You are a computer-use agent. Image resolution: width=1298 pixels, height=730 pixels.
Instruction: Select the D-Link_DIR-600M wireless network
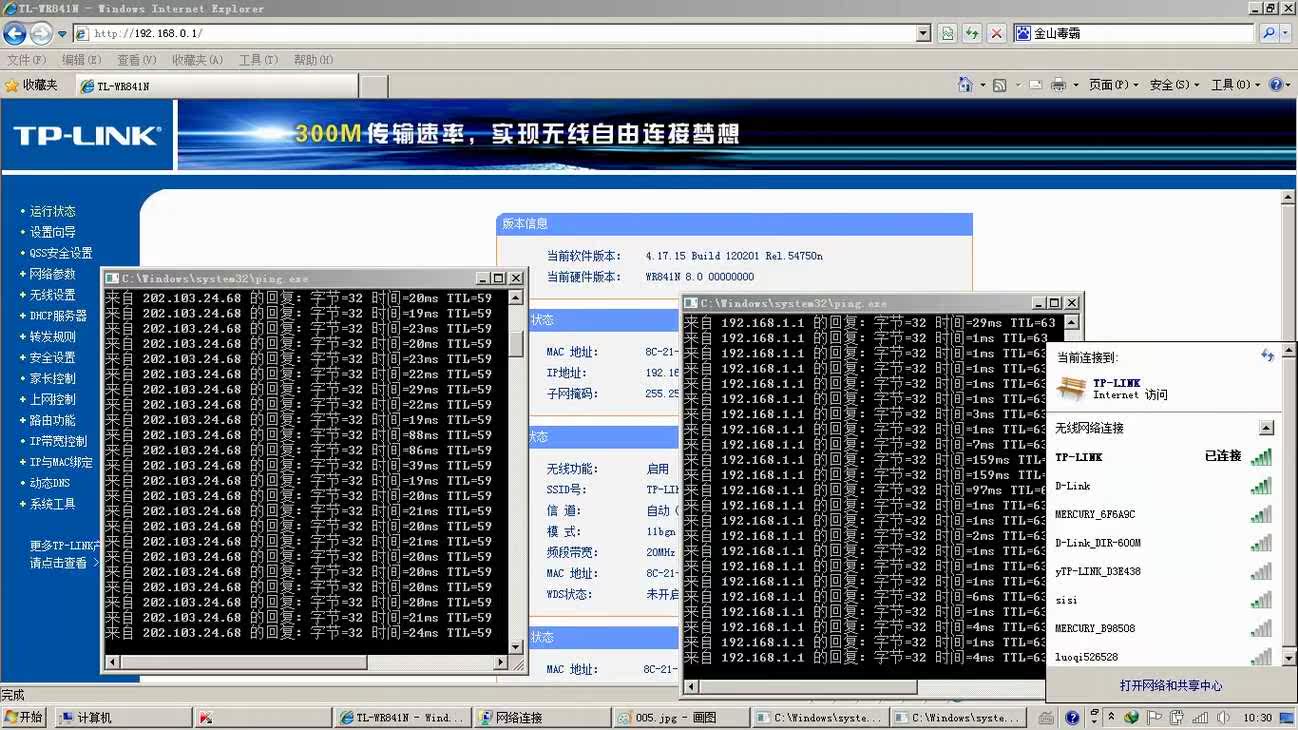click(x=1097, y=543)
